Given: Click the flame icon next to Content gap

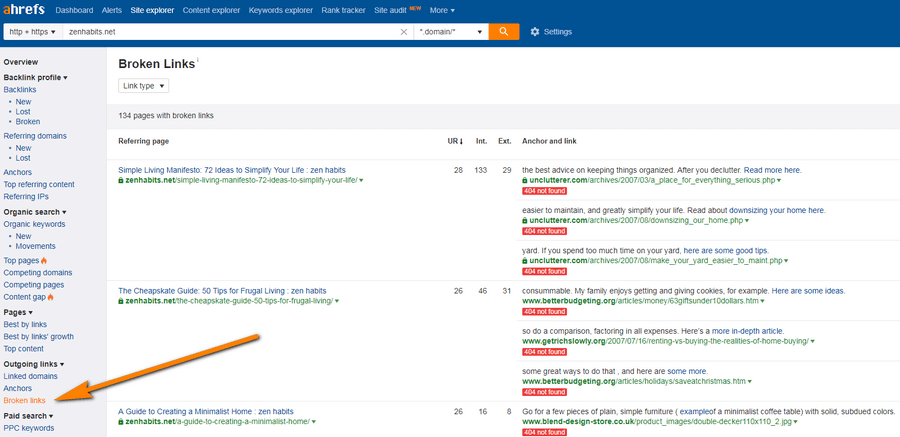Looking at the screenshot, I should click(51, 297).
